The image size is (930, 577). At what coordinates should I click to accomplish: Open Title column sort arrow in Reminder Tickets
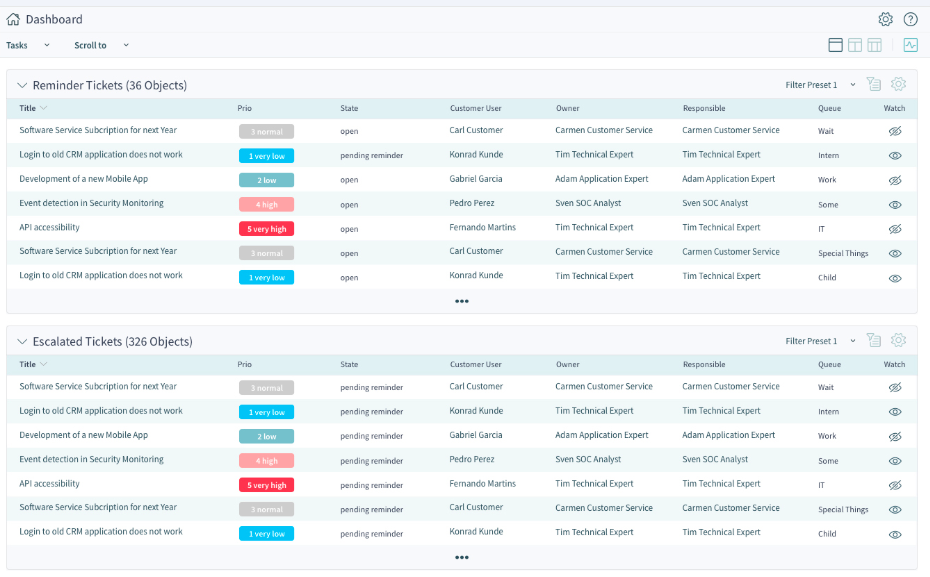tap(43, 108)
